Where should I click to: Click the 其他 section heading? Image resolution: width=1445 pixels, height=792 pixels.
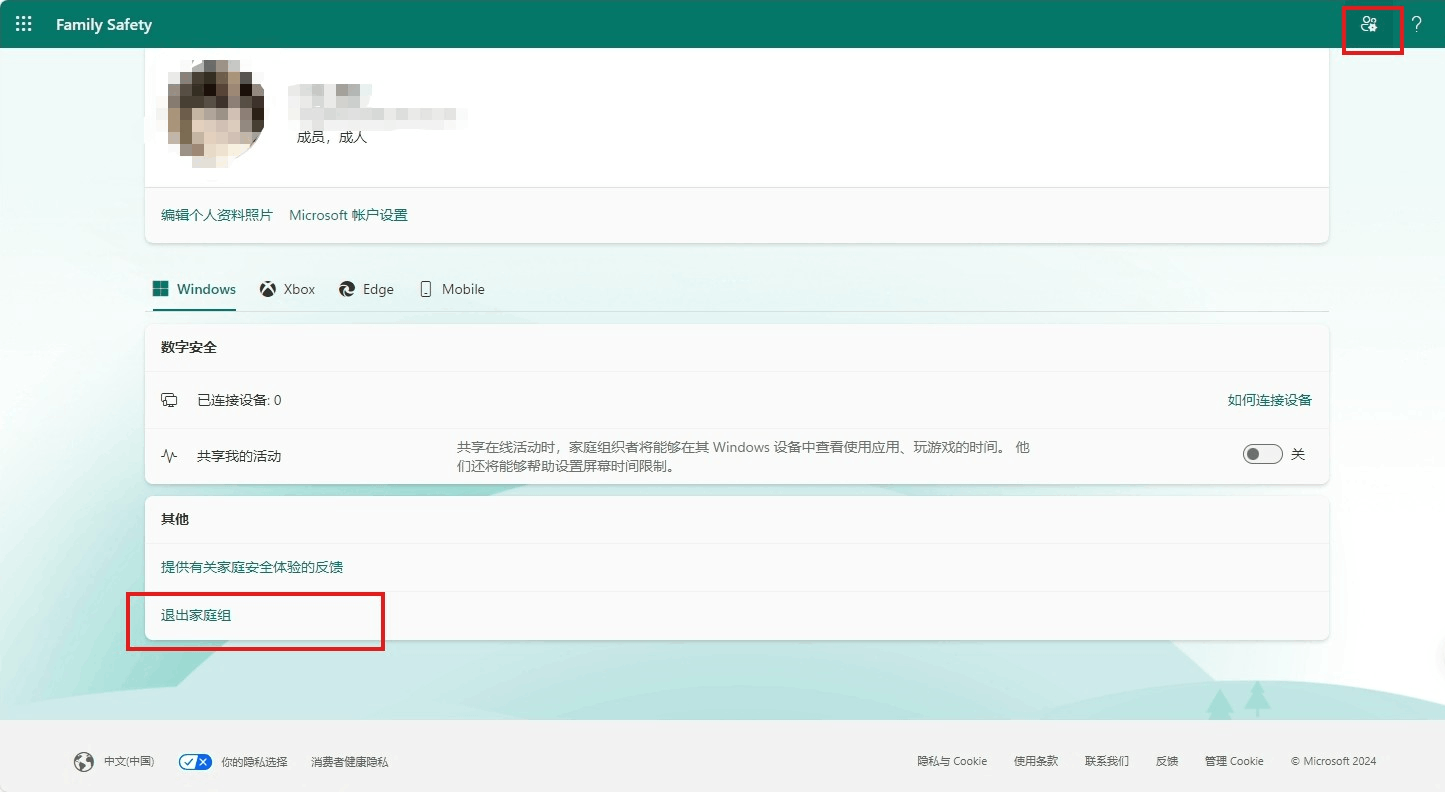175,519
